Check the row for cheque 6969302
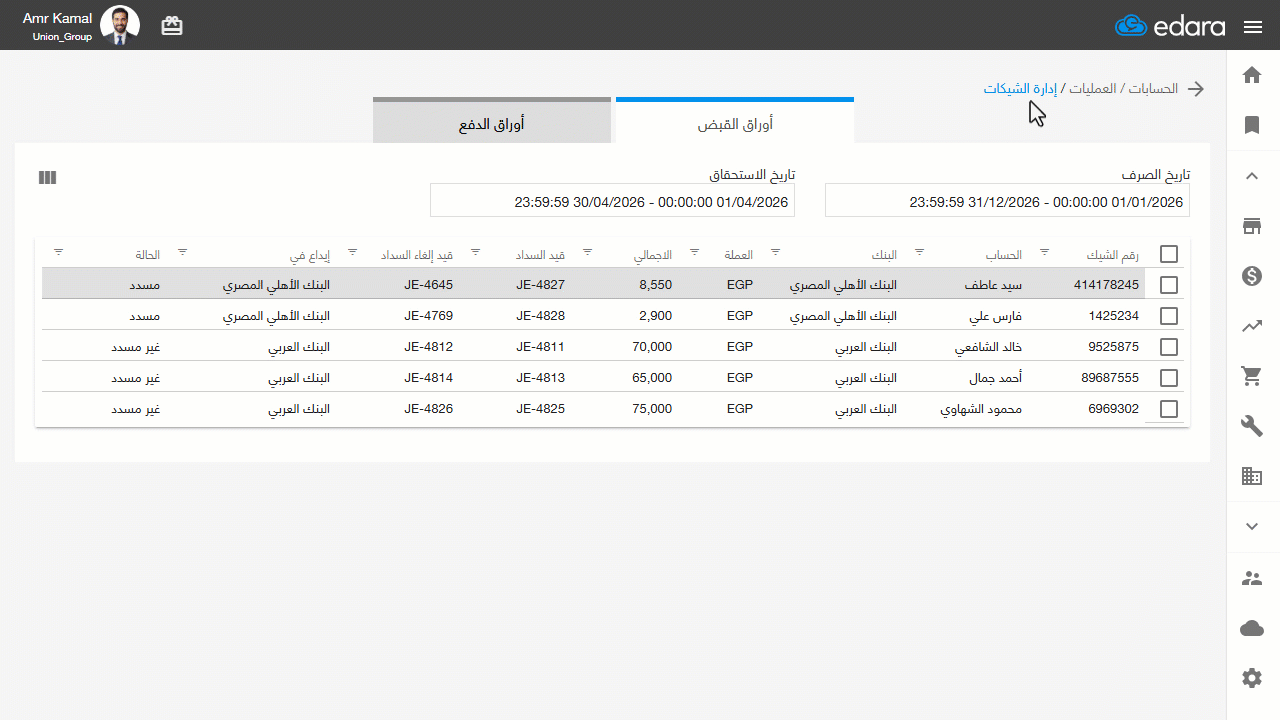This screenshot has height=720, width=1280. click(x=1169, y=409)
